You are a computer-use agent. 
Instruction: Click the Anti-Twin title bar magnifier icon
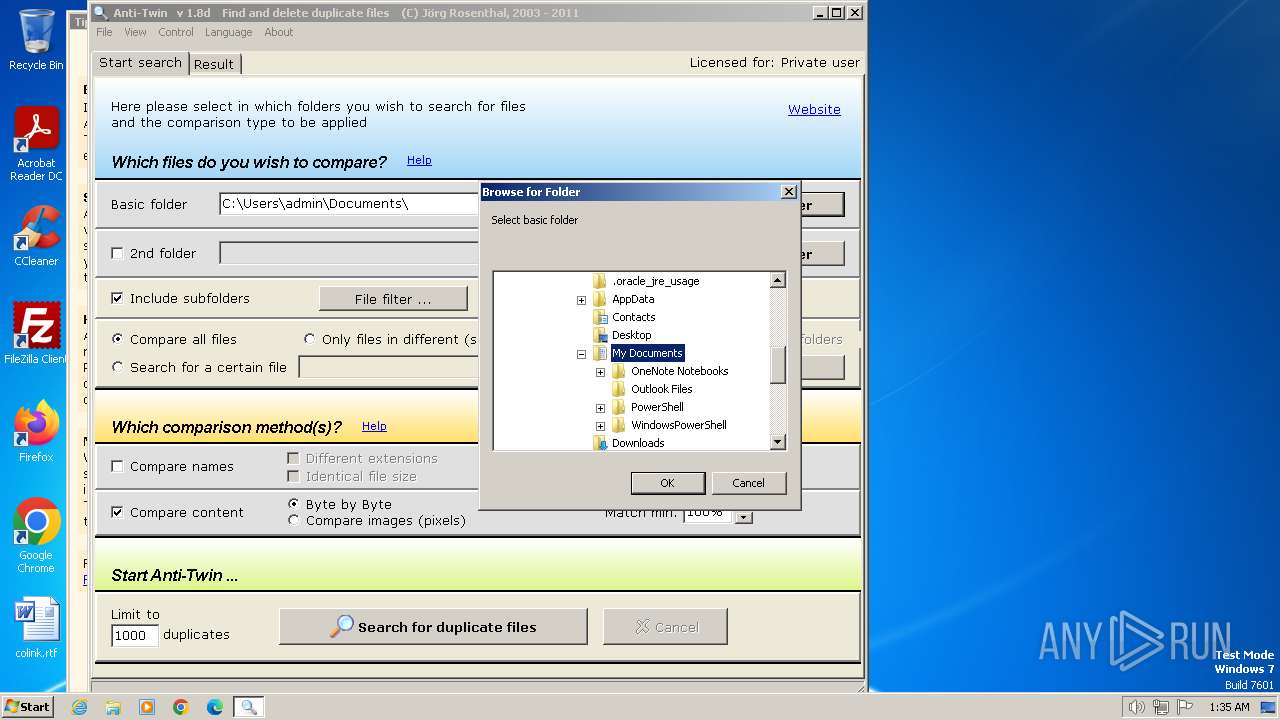click(100, 13)
